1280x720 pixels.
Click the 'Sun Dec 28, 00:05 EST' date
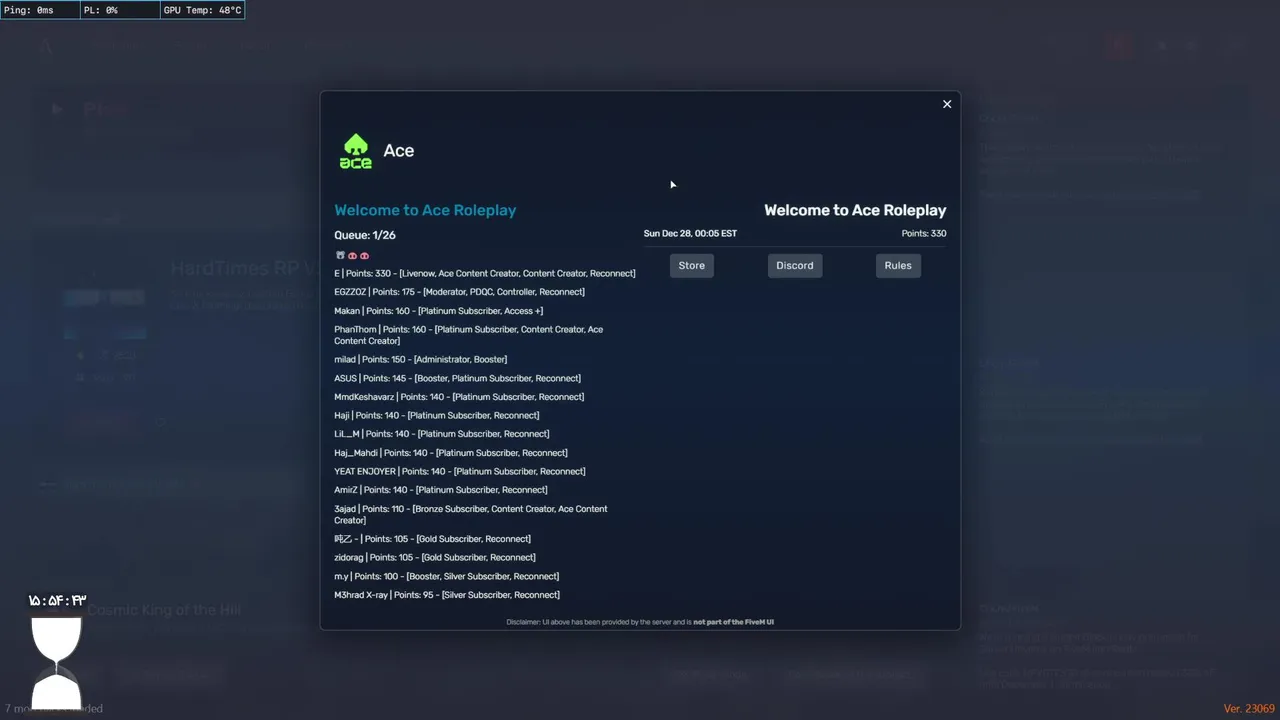click(690, 234)
